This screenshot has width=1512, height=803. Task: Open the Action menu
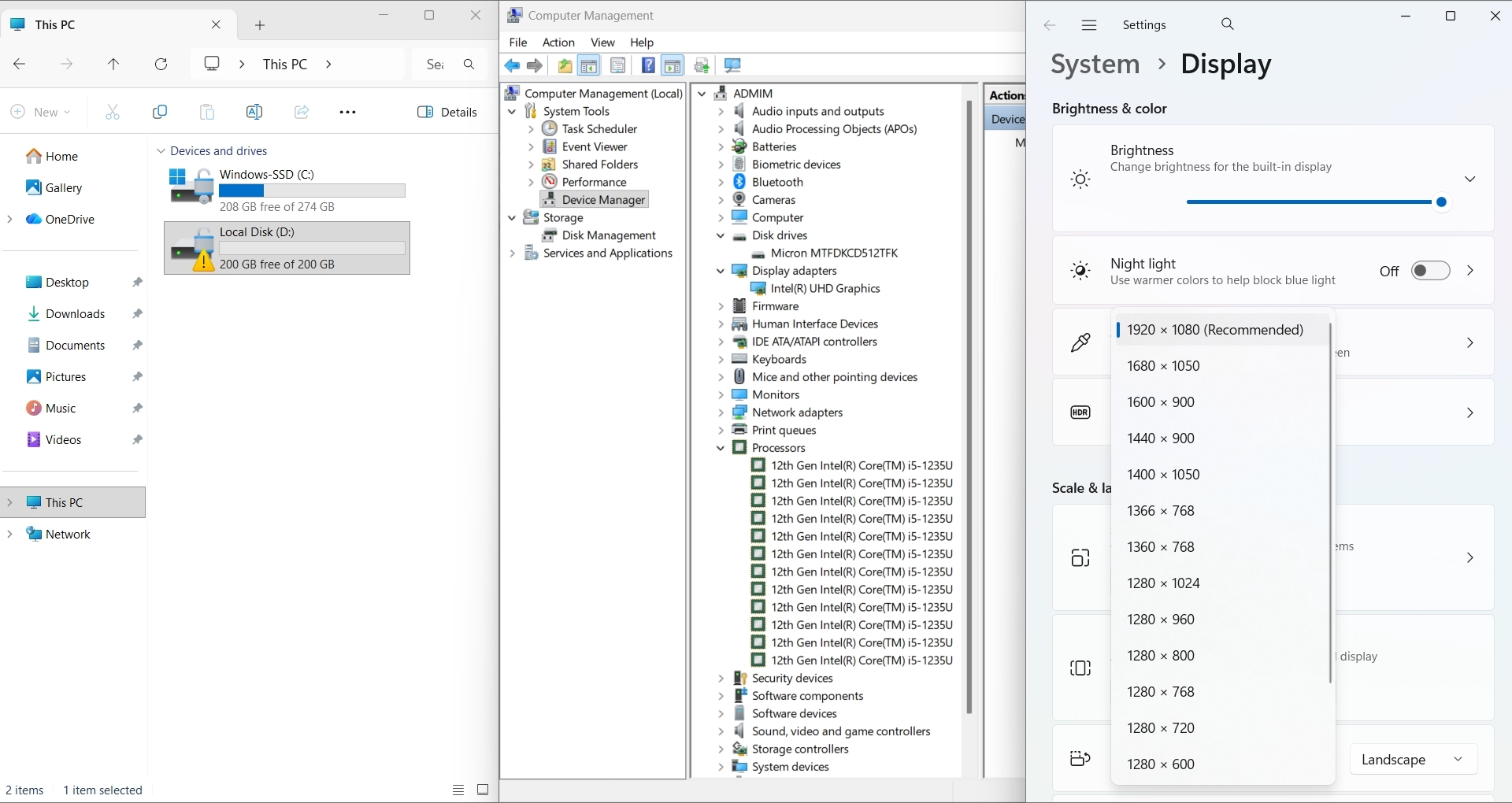(558, 43)
